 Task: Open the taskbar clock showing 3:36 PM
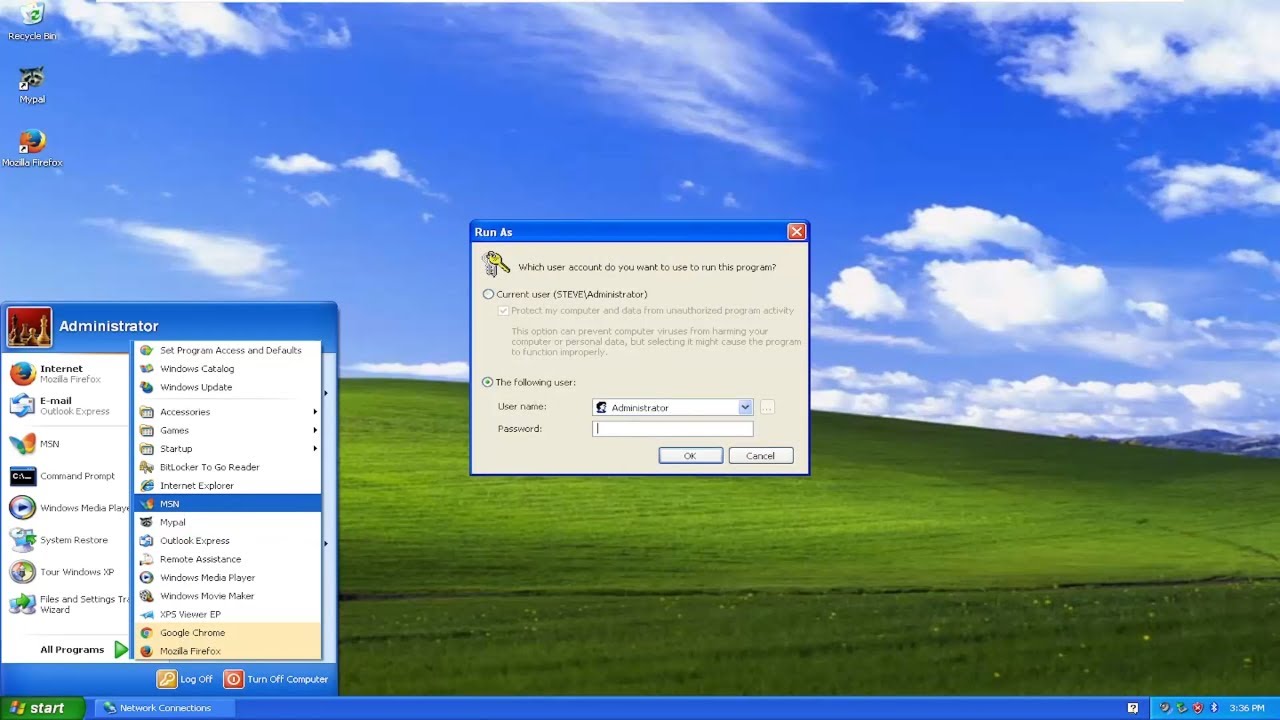pyautogui.click(x=1246, y=708)
